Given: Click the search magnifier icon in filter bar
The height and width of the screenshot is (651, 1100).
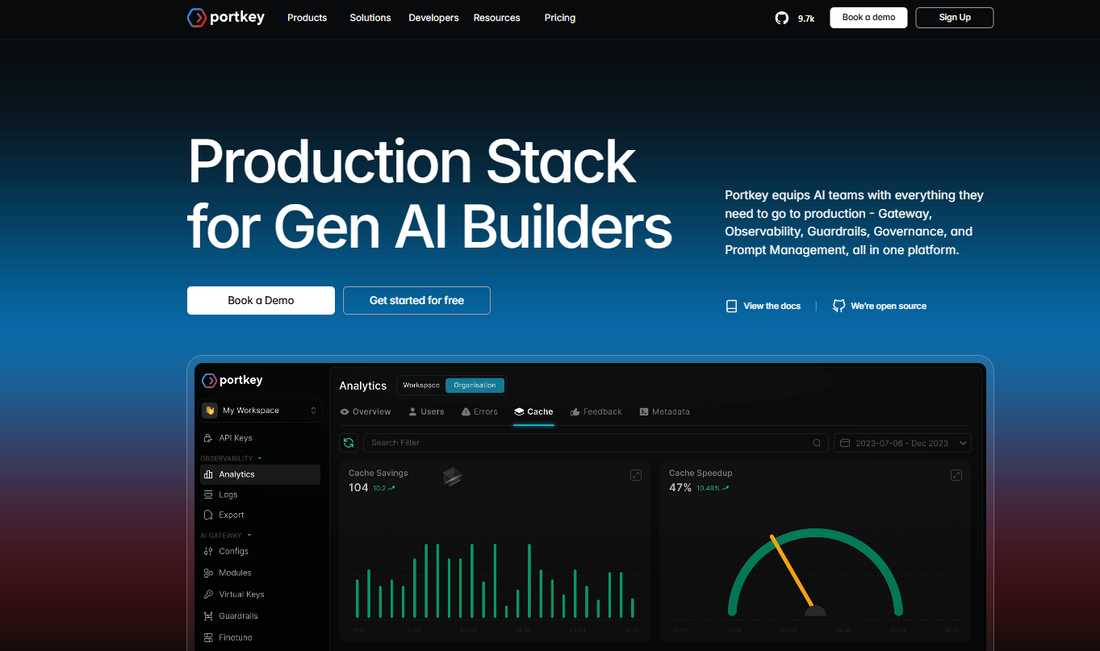Looking at the screenshot, I should [x=817, y=443].
